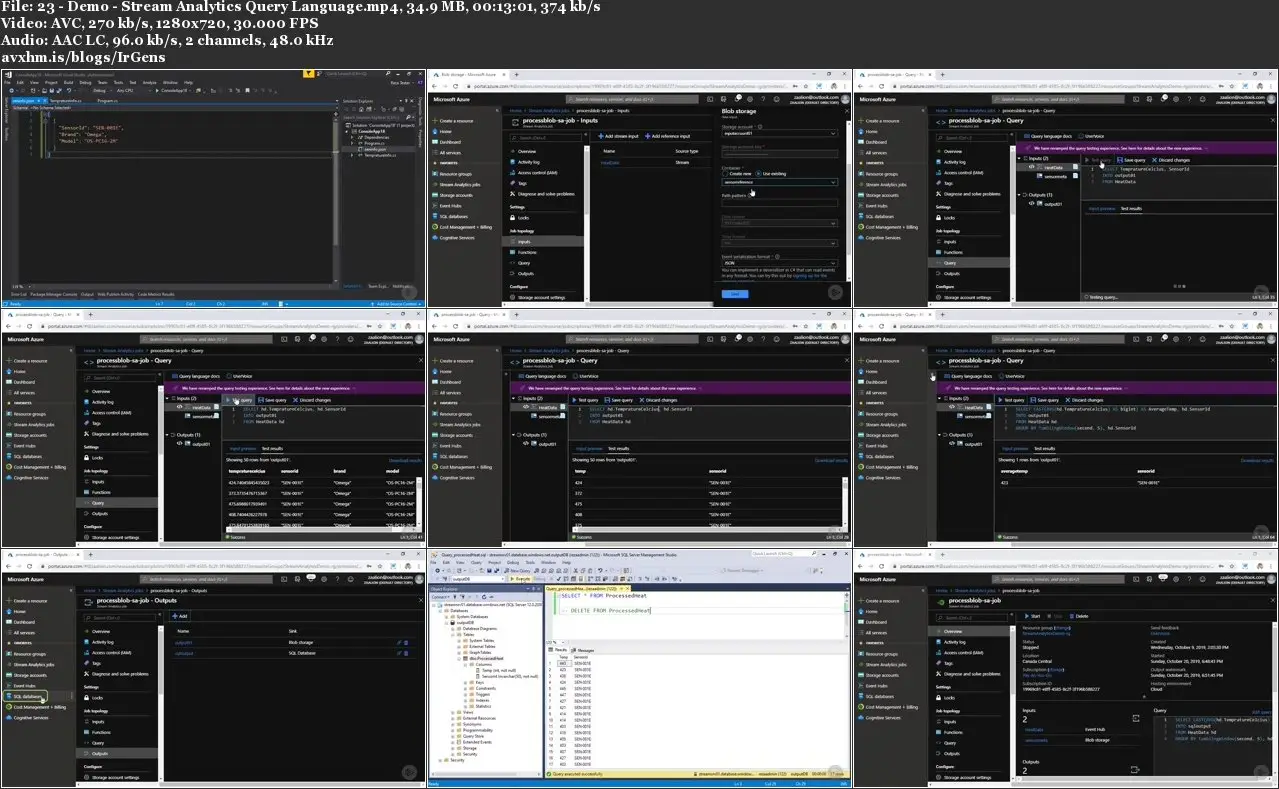1279x789 pixels.
Task: Reload the browser page in brand/model results window
Action: (29, 326)
